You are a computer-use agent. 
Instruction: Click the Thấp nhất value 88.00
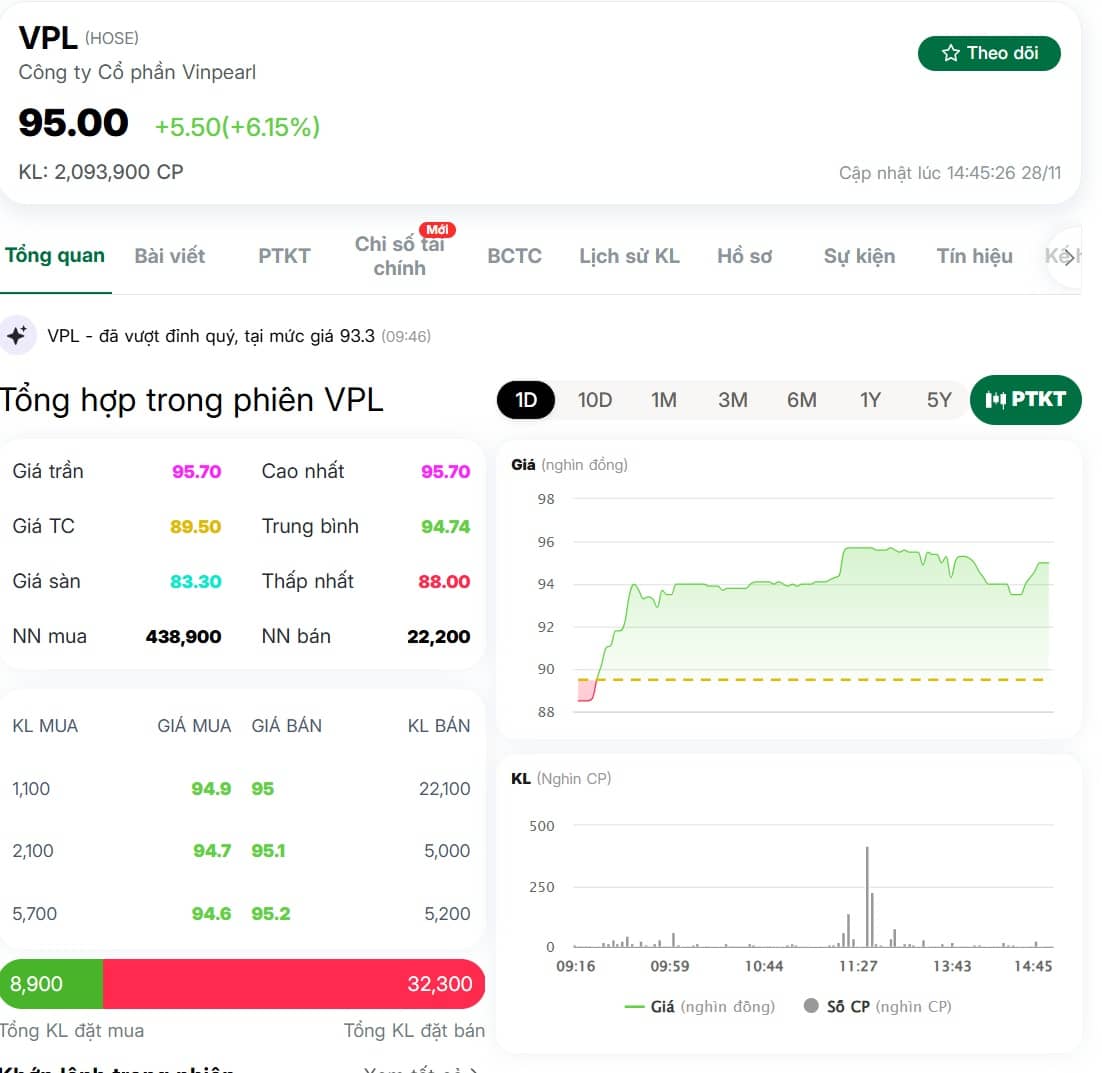[x=443, y=581]
